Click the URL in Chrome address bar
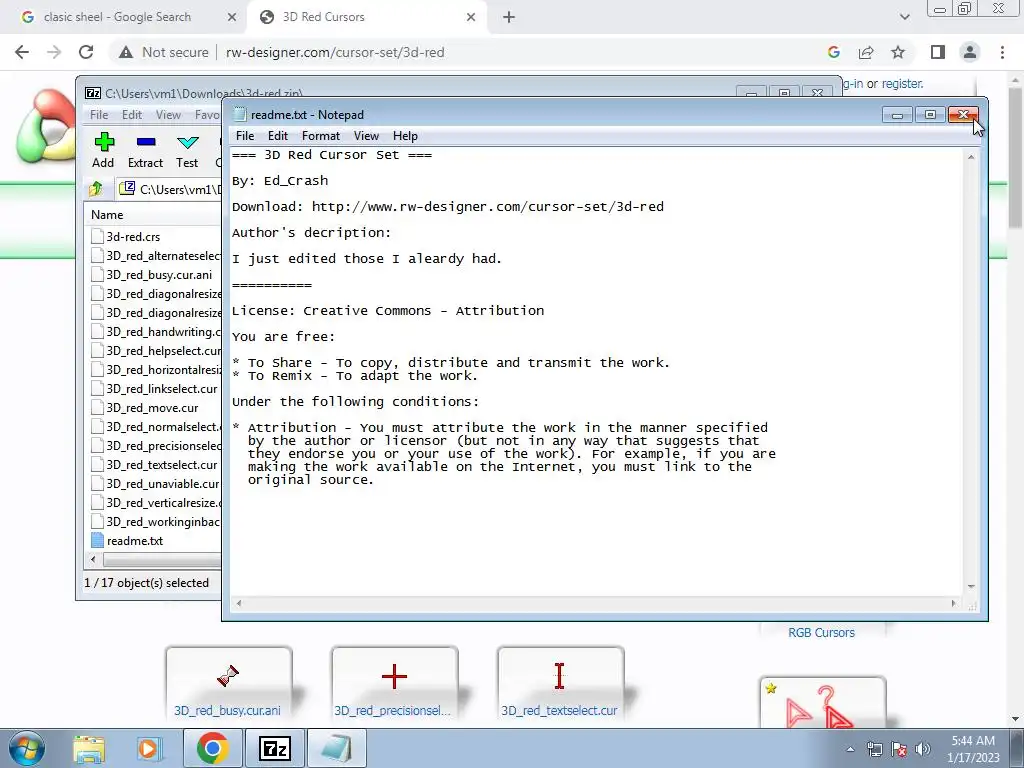1024x768 pixels. (335, 52)
